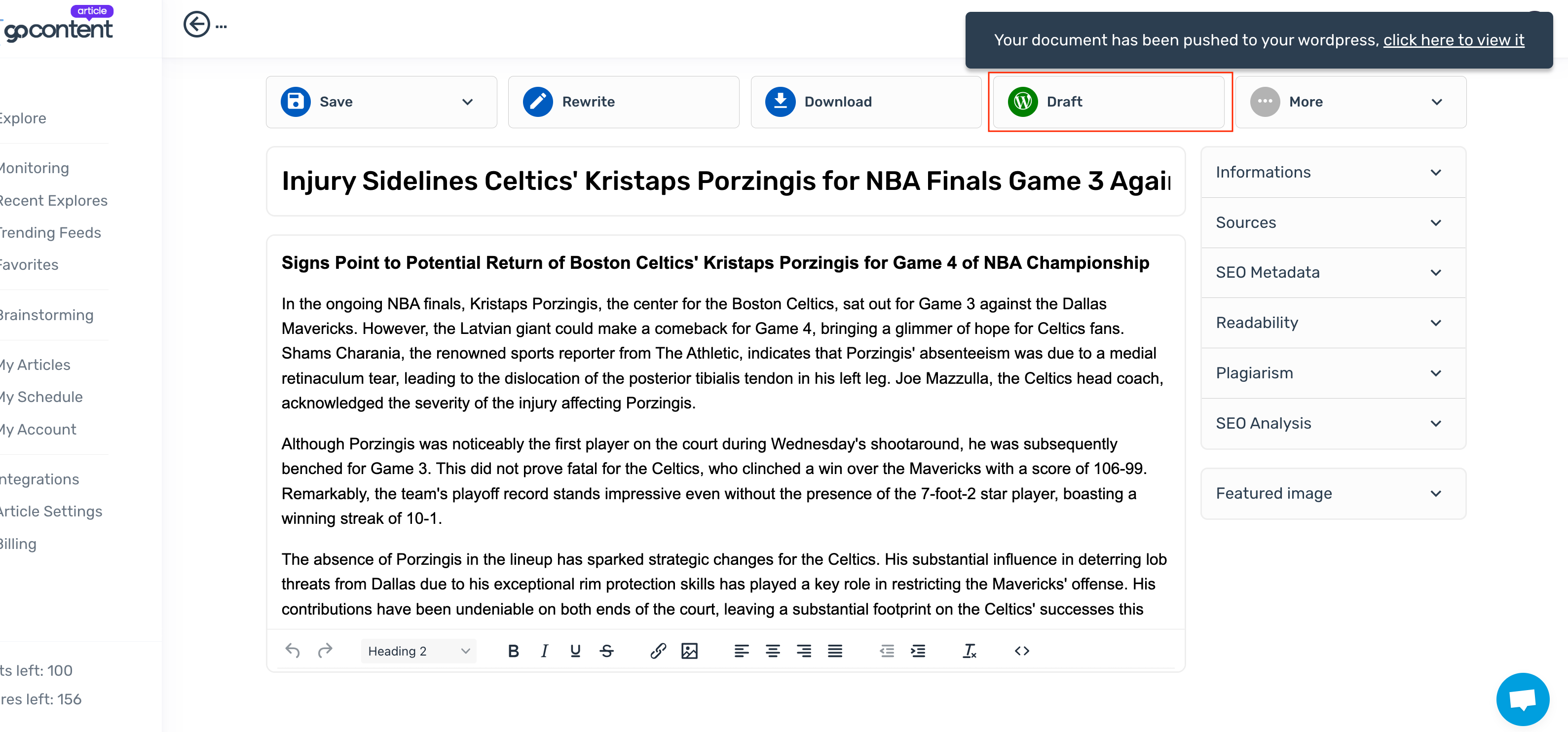Toggle italic formatting in editor toolbar
The height and width of the screenshot is (732, 1568).
click(x=544, y=651)
